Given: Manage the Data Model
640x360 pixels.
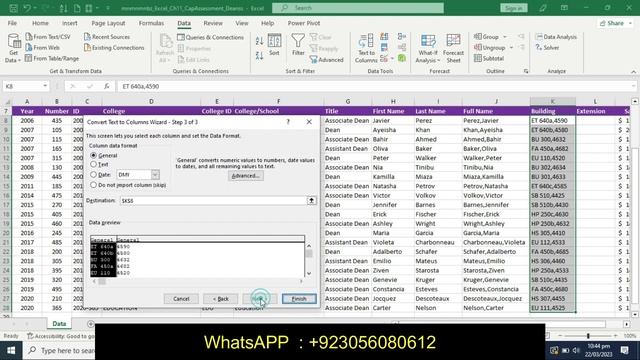Looking at the screenshot, I should click(402, 58).
